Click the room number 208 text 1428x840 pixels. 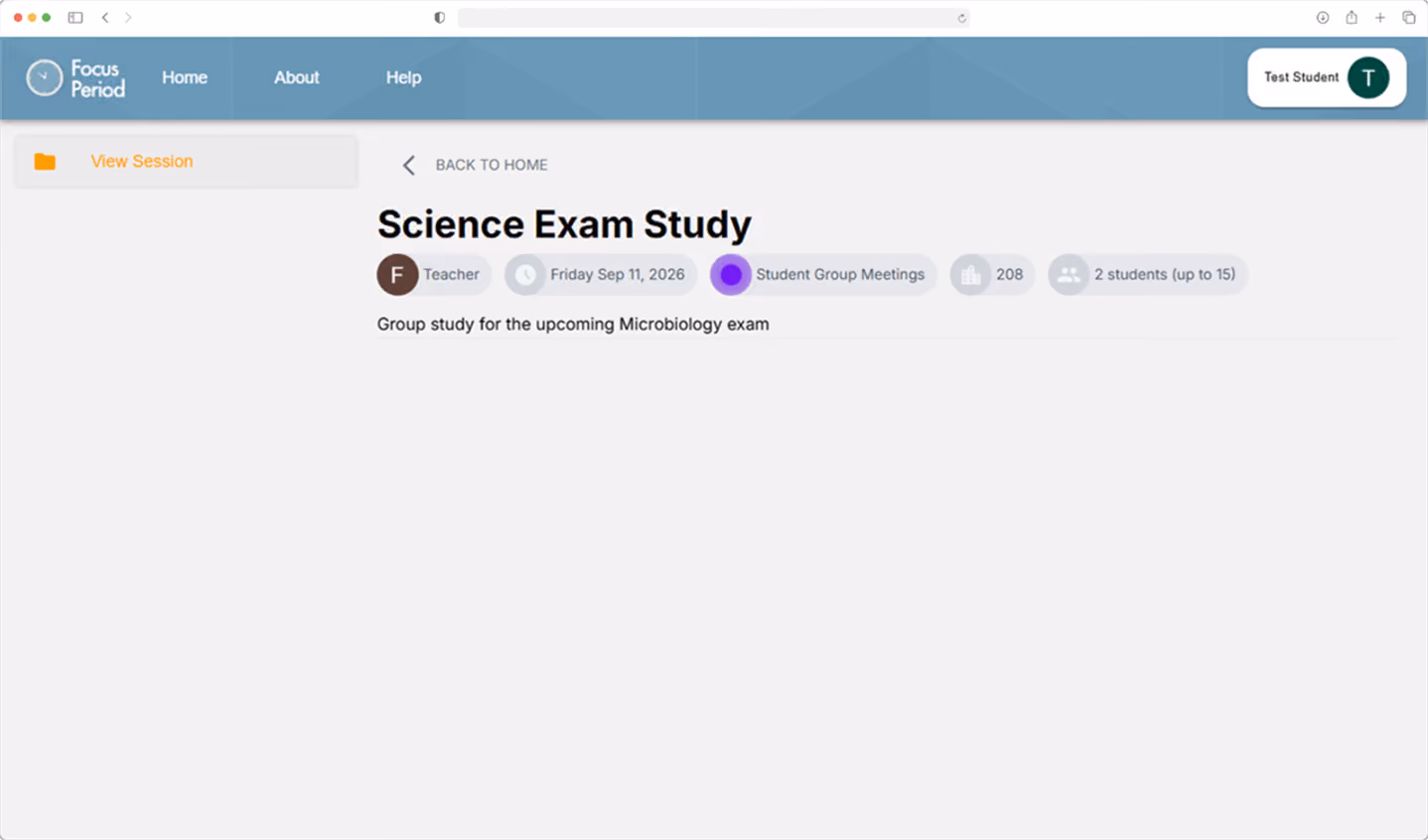(1010, 275)
